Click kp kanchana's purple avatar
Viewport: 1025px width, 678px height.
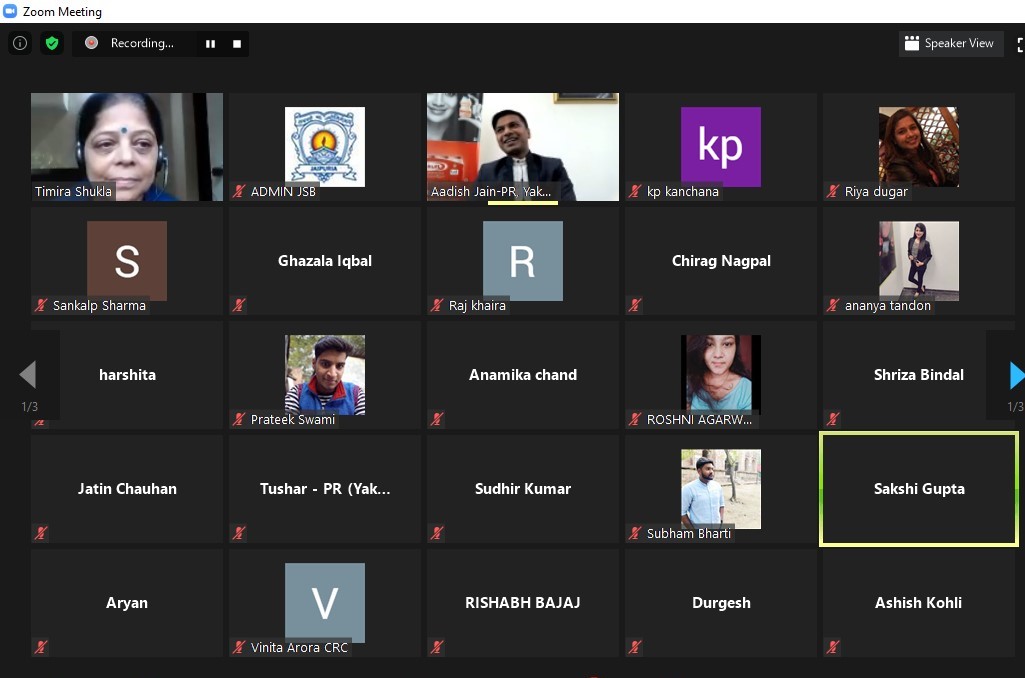[721, 146]
